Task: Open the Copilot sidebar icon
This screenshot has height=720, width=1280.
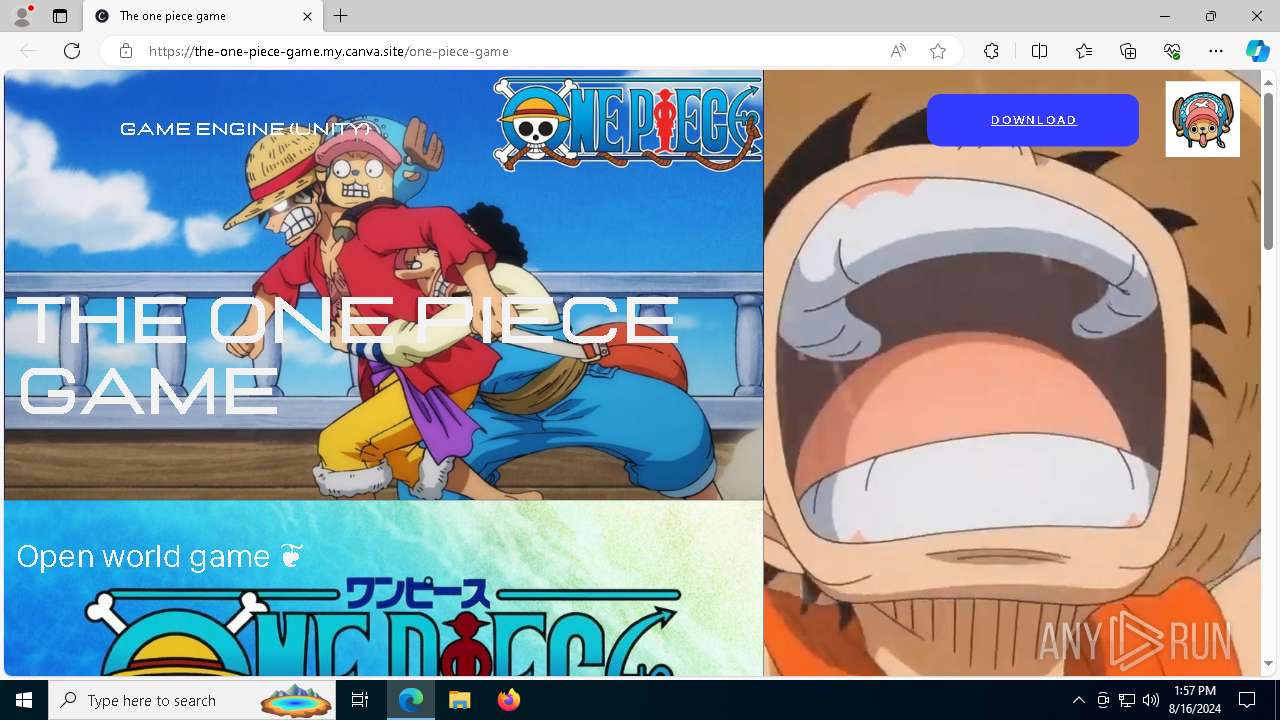Action: pos(1257,51)
